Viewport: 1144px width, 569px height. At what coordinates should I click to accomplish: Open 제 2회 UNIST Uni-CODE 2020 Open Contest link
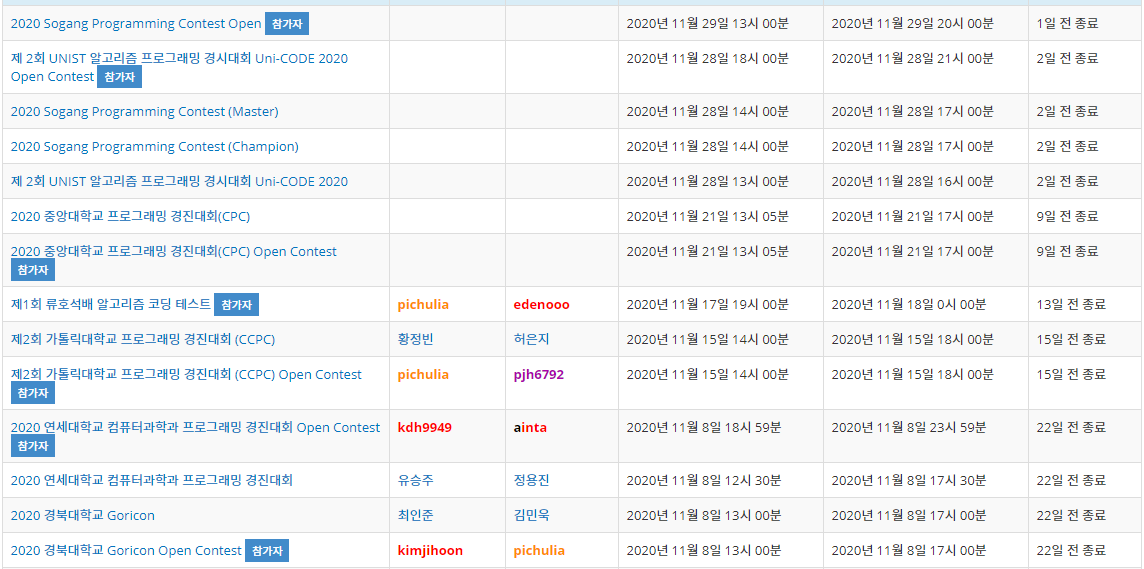pos(179,67)
